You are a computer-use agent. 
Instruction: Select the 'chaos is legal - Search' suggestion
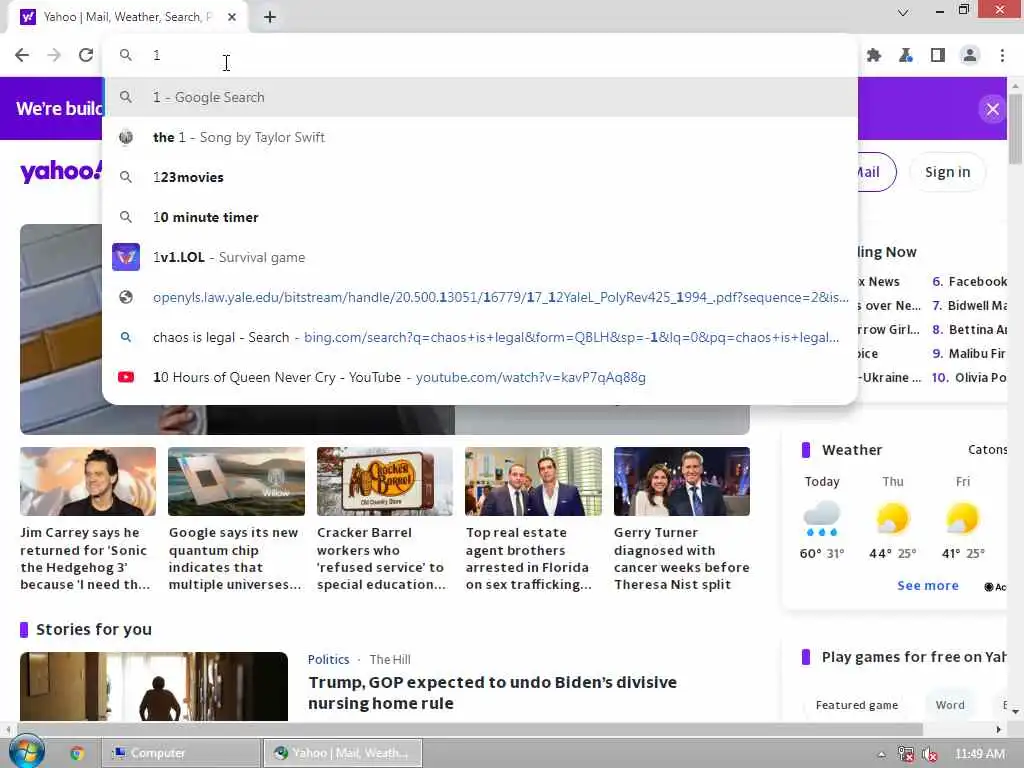click(480, 337)
